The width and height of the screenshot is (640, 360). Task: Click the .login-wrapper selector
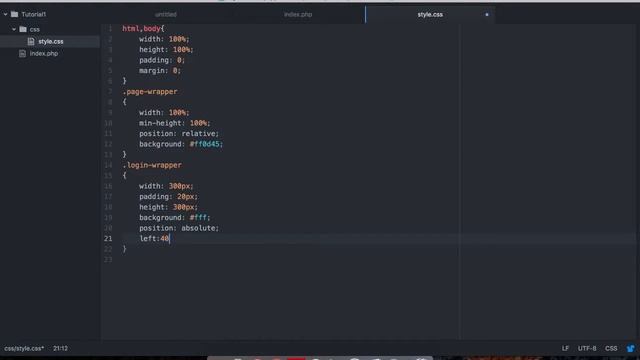(x=152, y=165)
